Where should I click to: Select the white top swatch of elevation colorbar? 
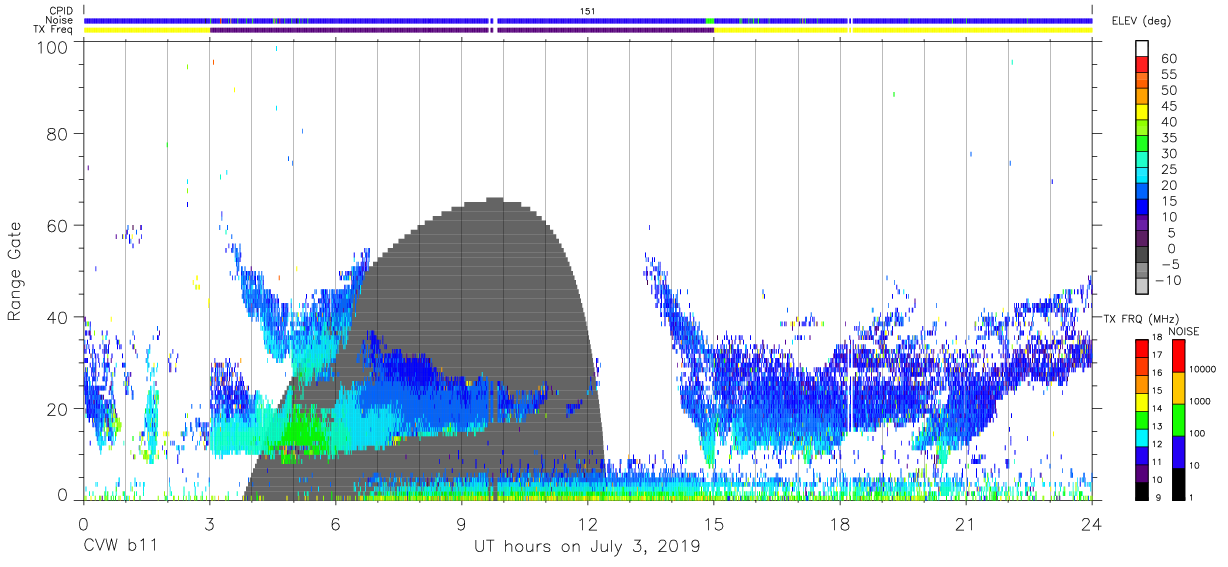(x=1143, y=48)
